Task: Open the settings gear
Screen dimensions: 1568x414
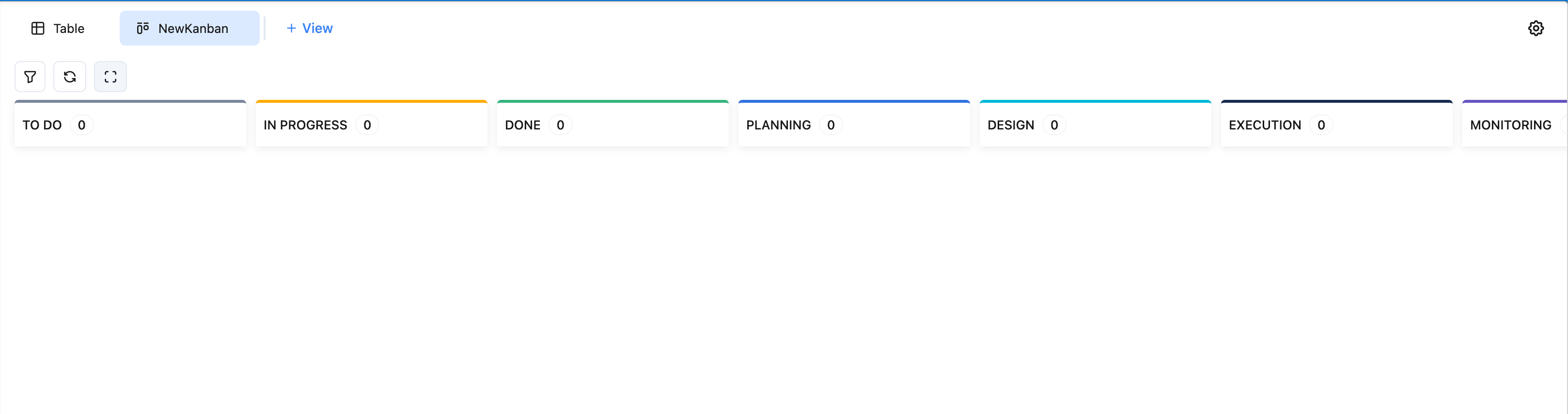Action: (1535, 29)
